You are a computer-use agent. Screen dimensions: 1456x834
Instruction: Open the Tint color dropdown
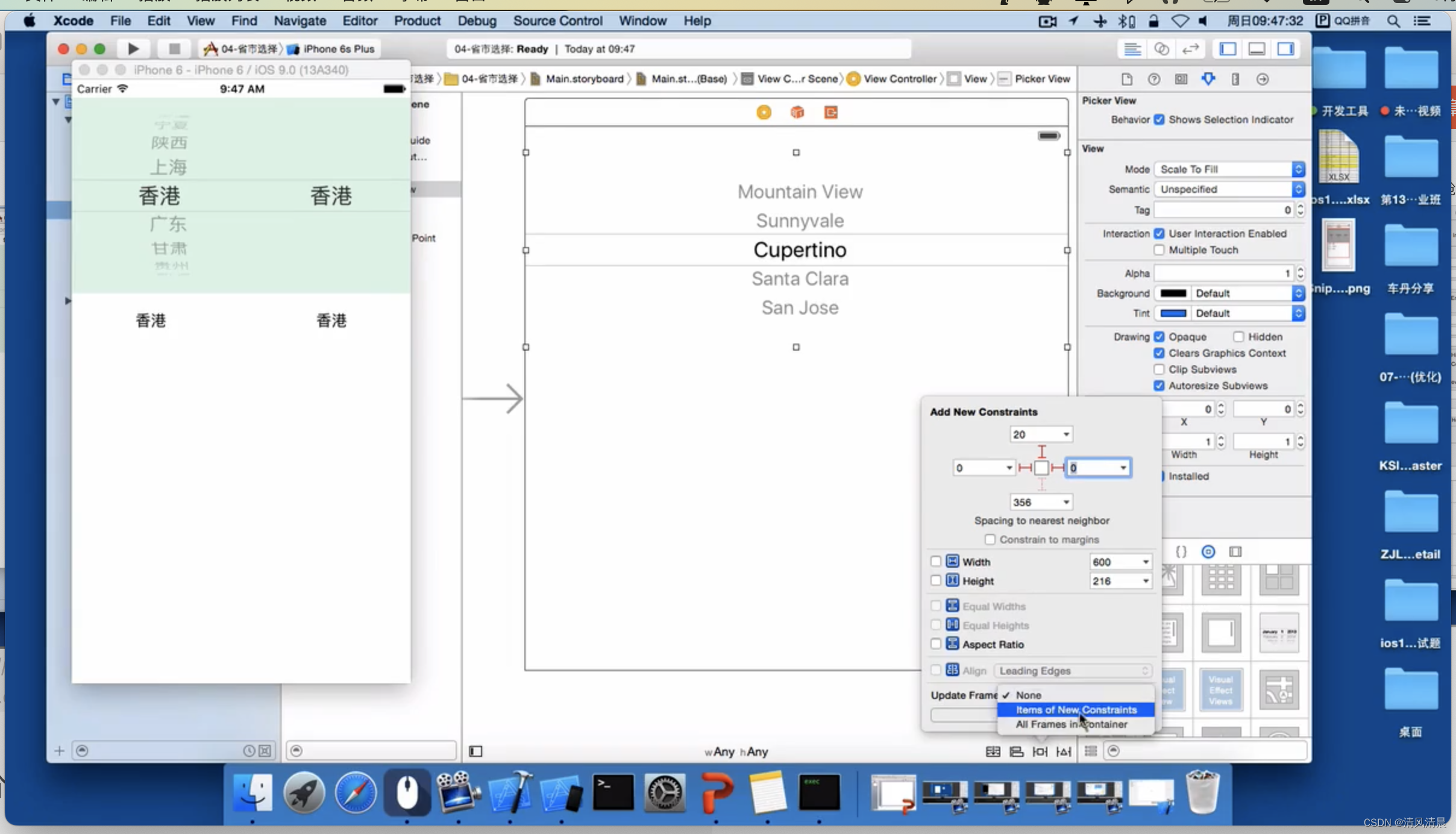tap(1249, 313)
